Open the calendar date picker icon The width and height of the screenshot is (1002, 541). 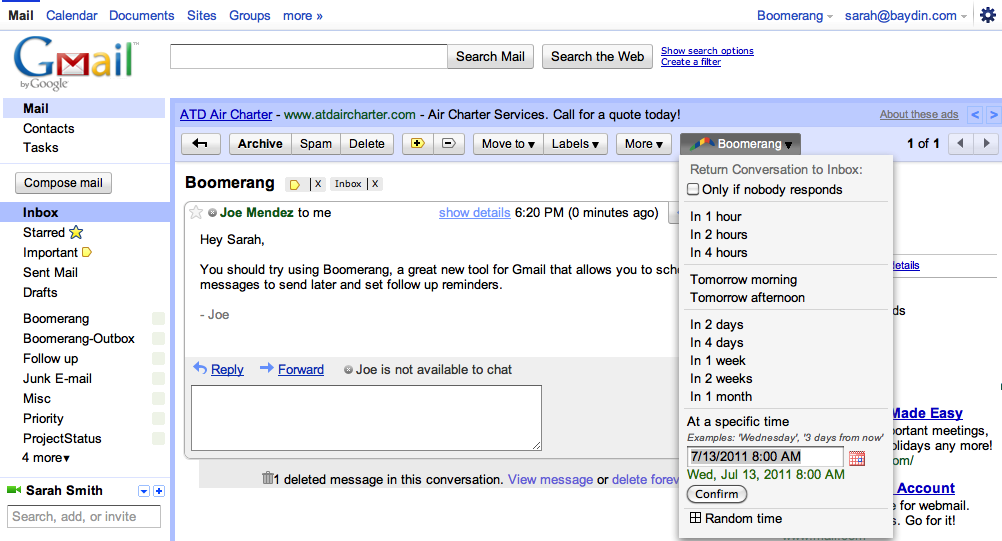point(857,457)
